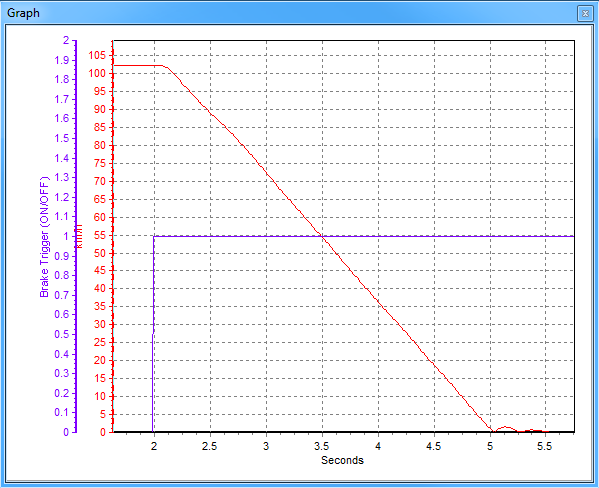
Task: Click the red 25 speed axis value
Action: pos(100,342)
